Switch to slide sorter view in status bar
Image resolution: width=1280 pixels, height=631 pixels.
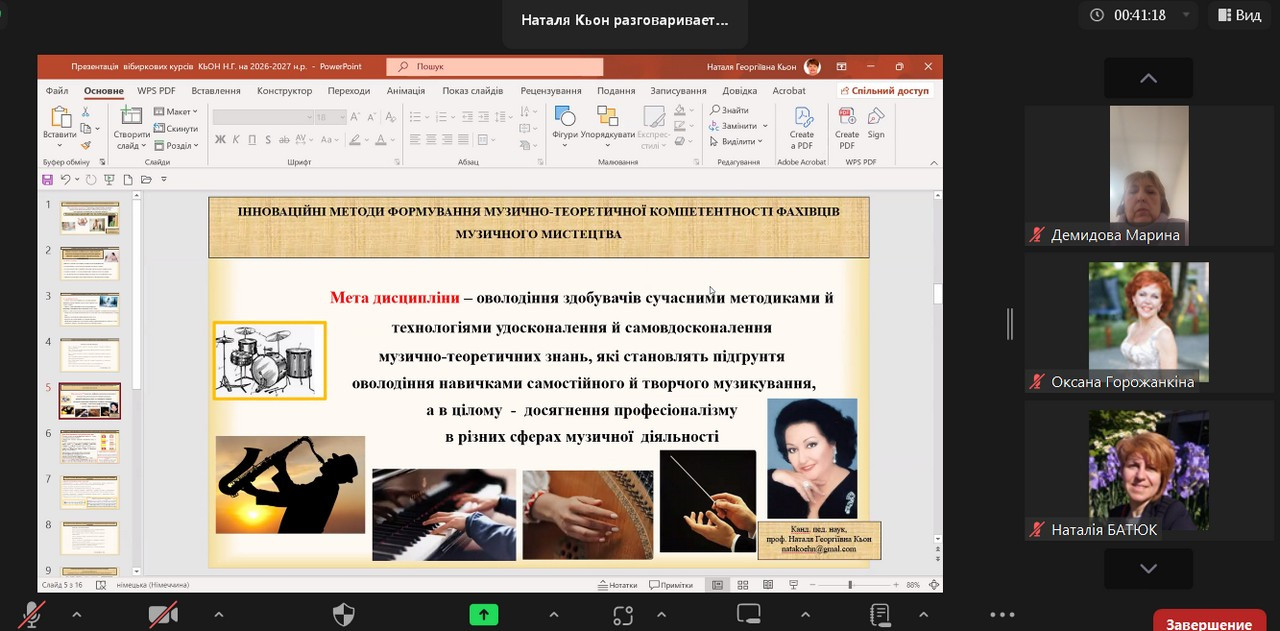pos(742,585)
